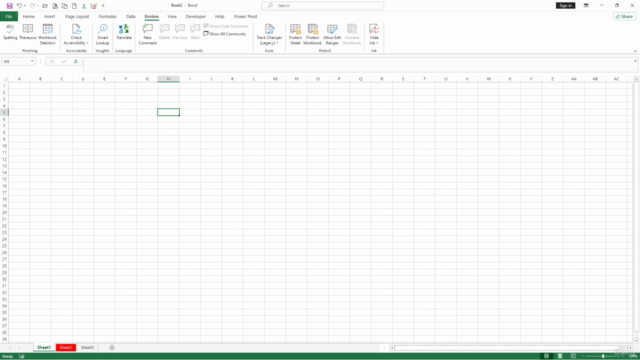640x360 pixels.
Task: Open Ribbon Display Options
Action: click(586, 6)
